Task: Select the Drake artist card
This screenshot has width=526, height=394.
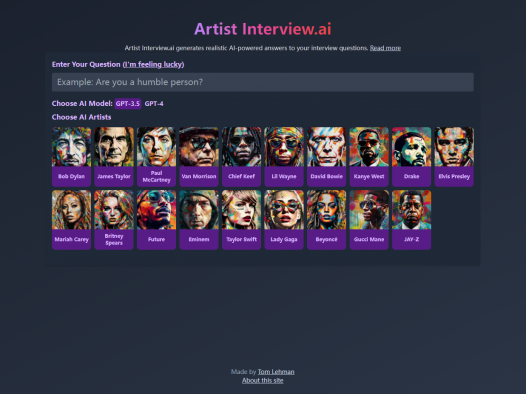Action: coord(412,157)
